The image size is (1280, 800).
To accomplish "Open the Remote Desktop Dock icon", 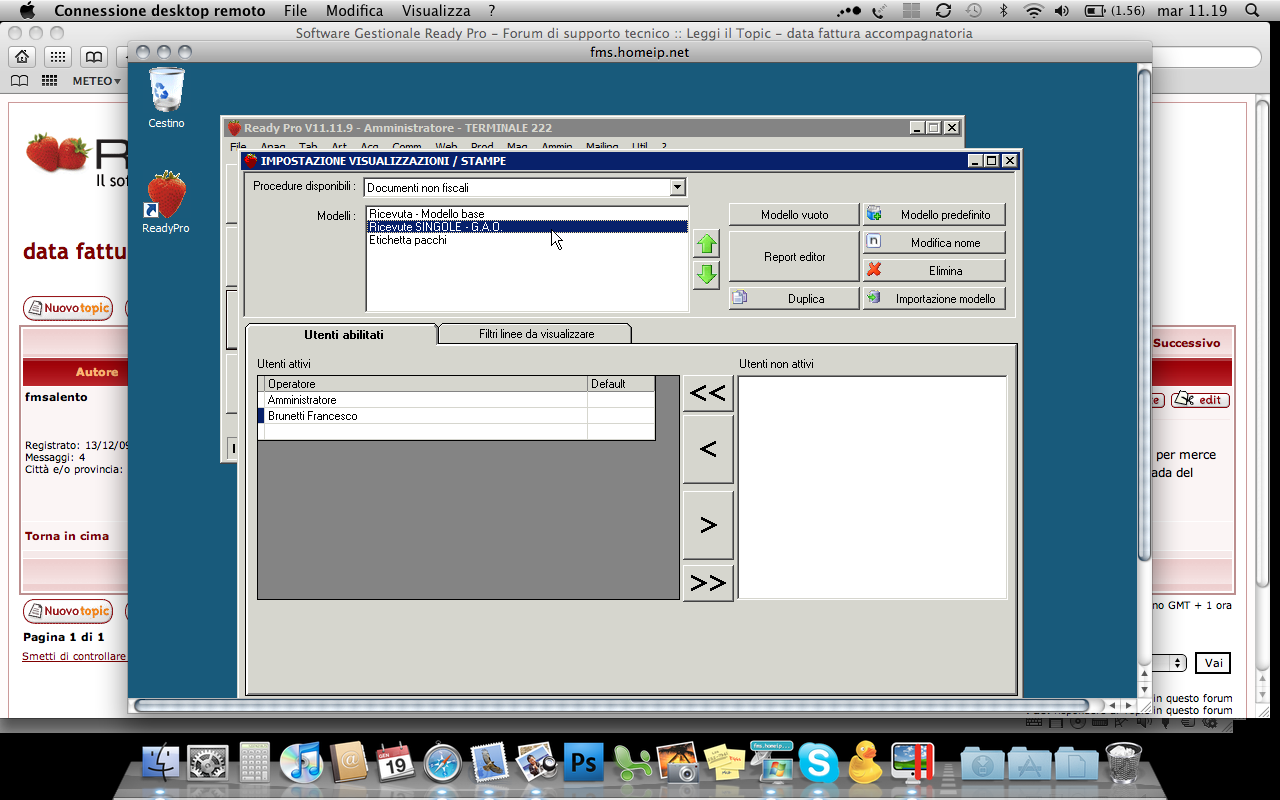I will click(771, 763).
